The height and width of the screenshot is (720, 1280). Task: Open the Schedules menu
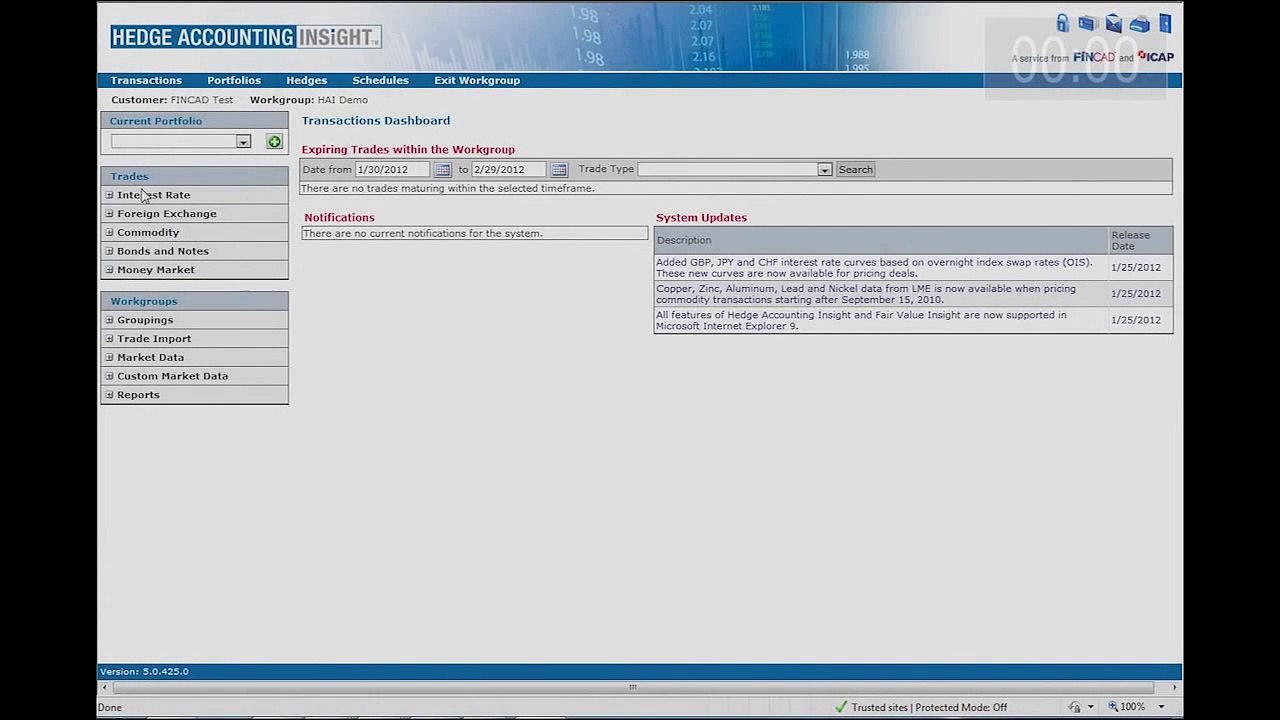coord(380,80)
